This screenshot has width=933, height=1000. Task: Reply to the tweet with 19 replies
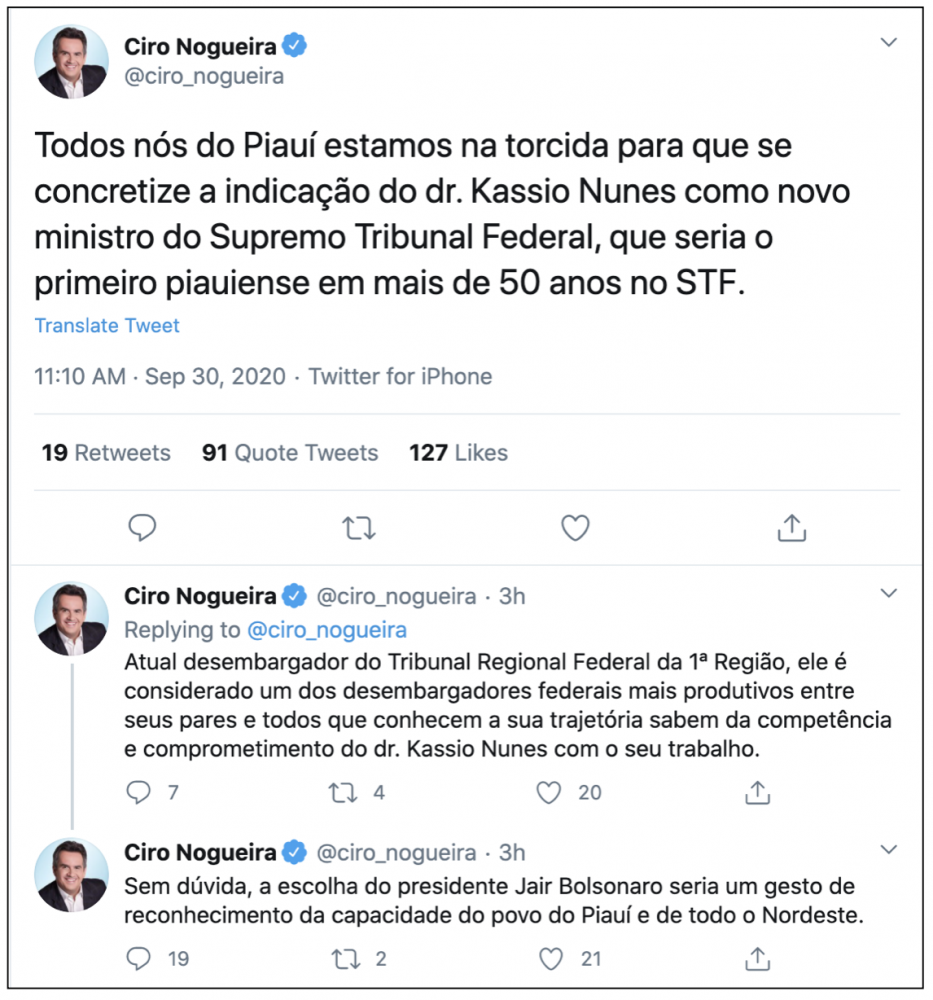(139, 959)
